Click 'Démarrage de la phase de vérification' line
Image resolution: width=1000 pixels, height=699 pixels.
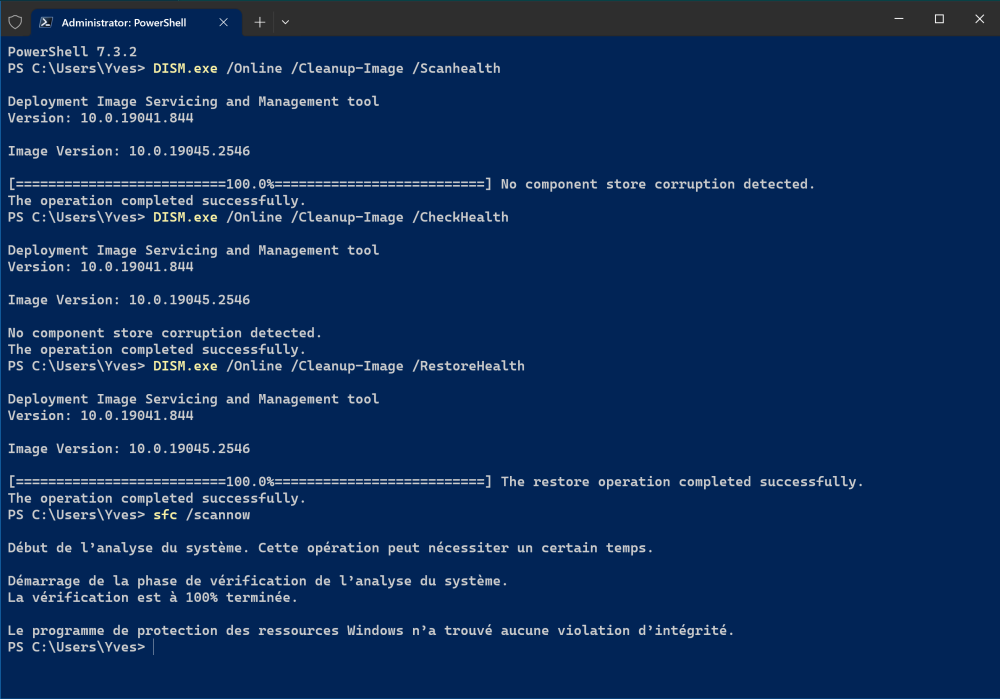(x=258, y=581)
